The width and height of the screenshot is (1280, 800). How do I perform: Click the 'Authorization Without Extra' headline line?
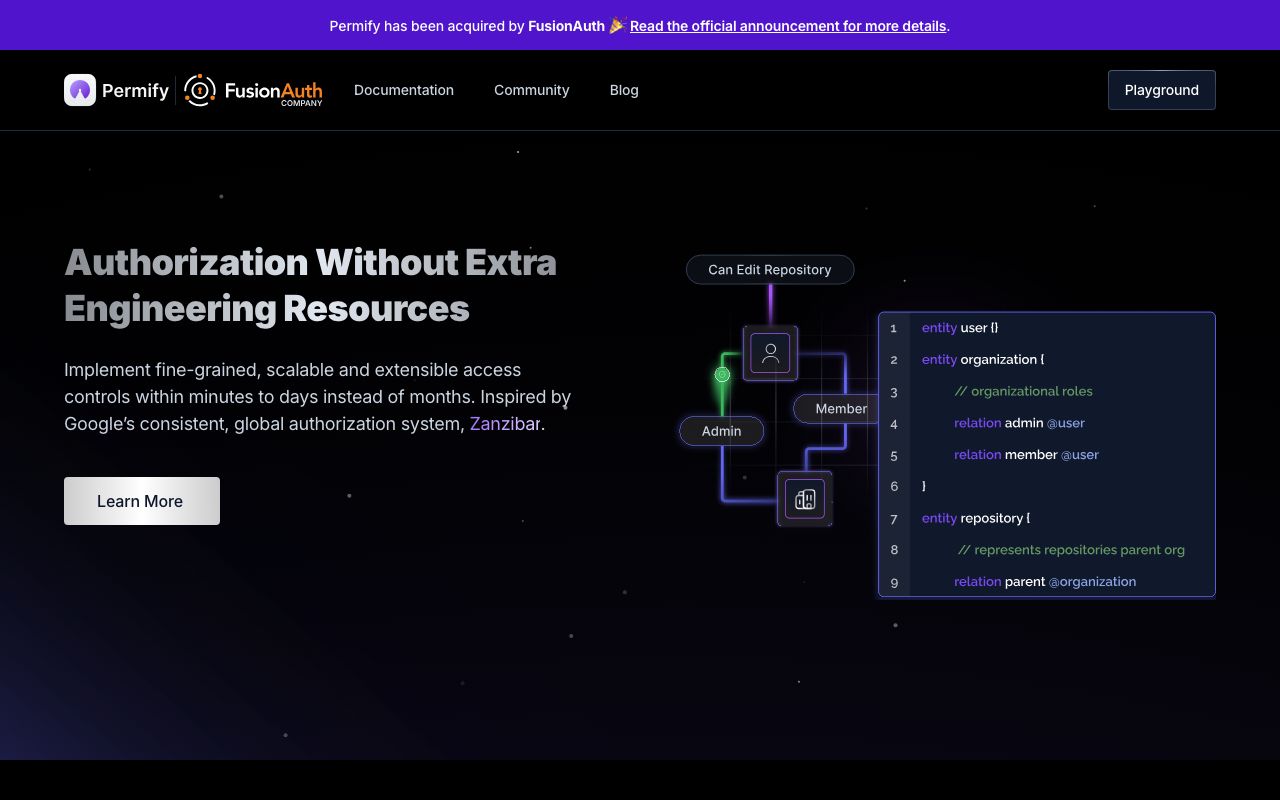[x=310, y=263]
